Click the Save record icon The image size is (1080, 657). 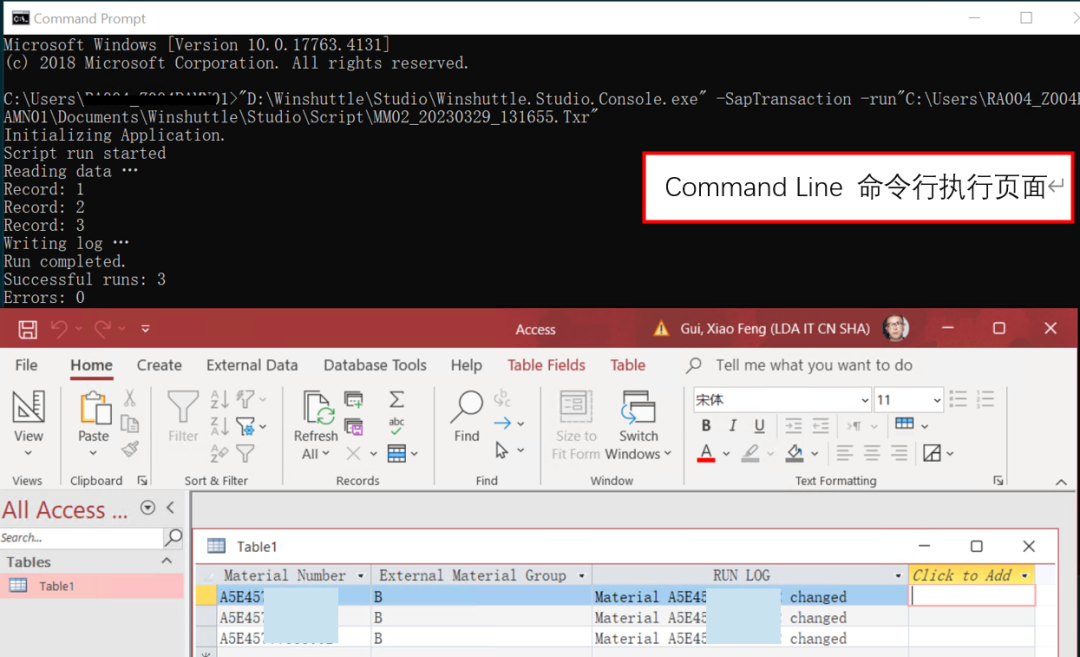point(354,427)
